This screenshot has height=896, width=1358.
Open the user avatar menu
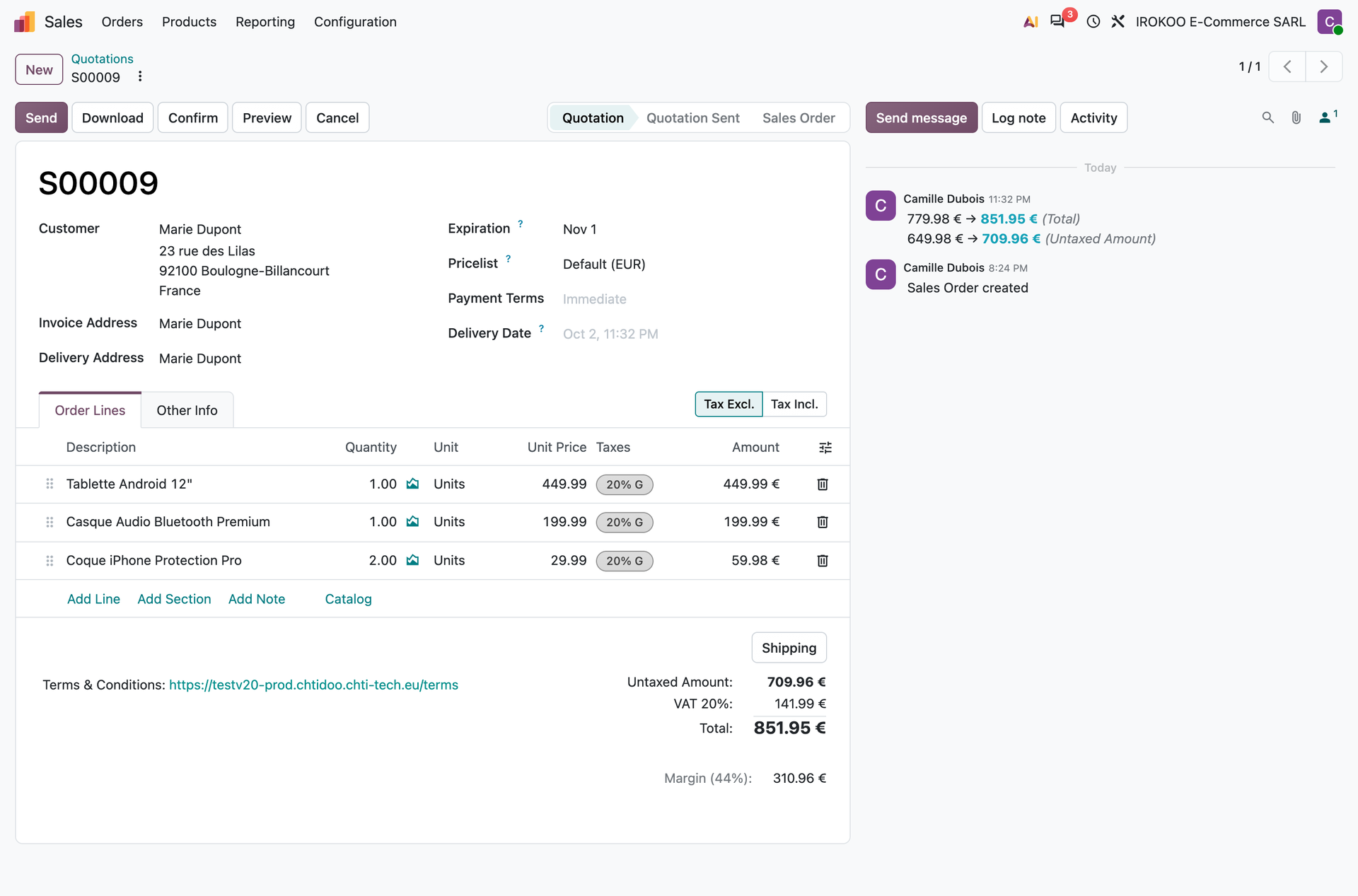coord(1330,22)
